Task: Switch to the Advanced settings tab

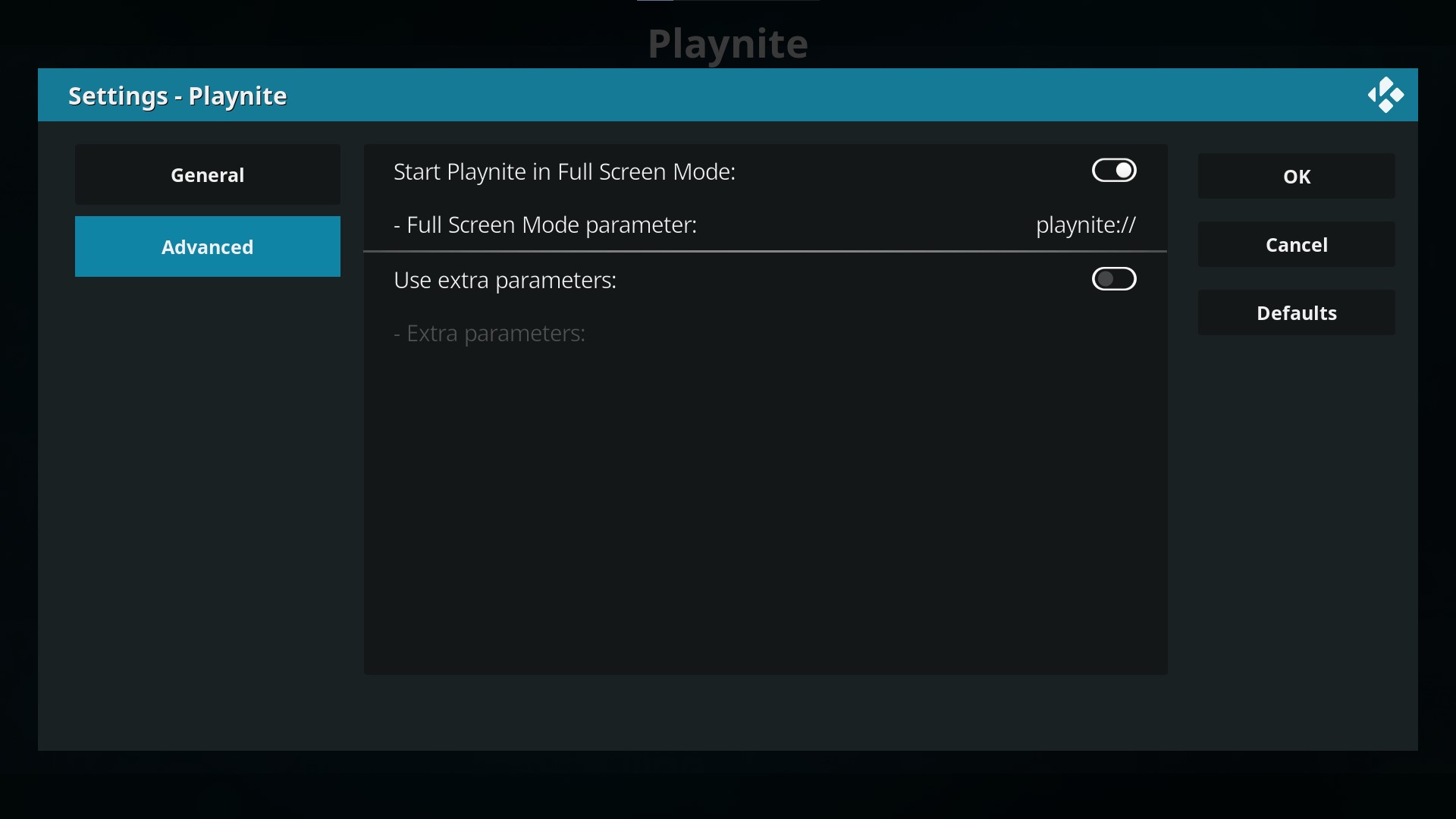Action: 206,246
